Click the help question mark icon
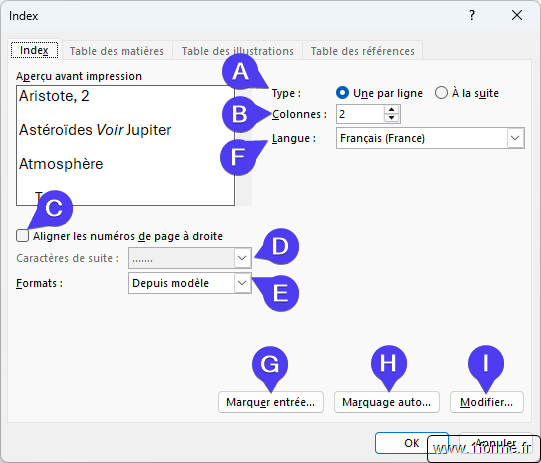541x463 pixels. (472, 15)
